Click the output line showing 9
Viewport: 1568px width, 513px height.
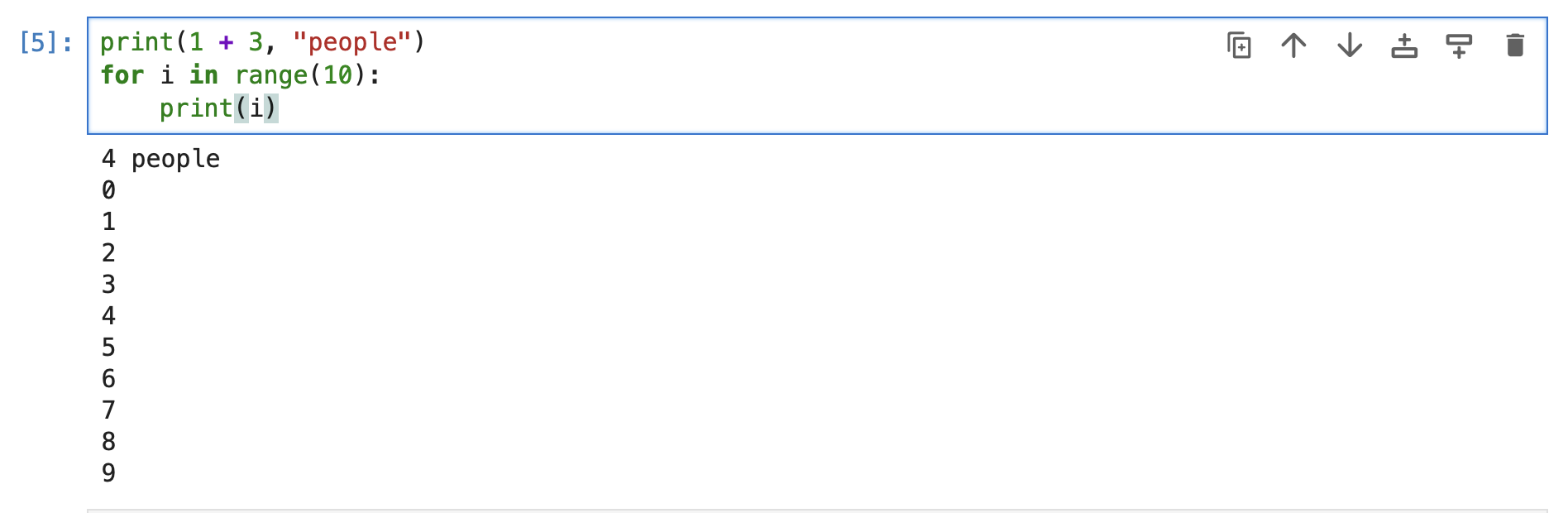click(108, 473)
